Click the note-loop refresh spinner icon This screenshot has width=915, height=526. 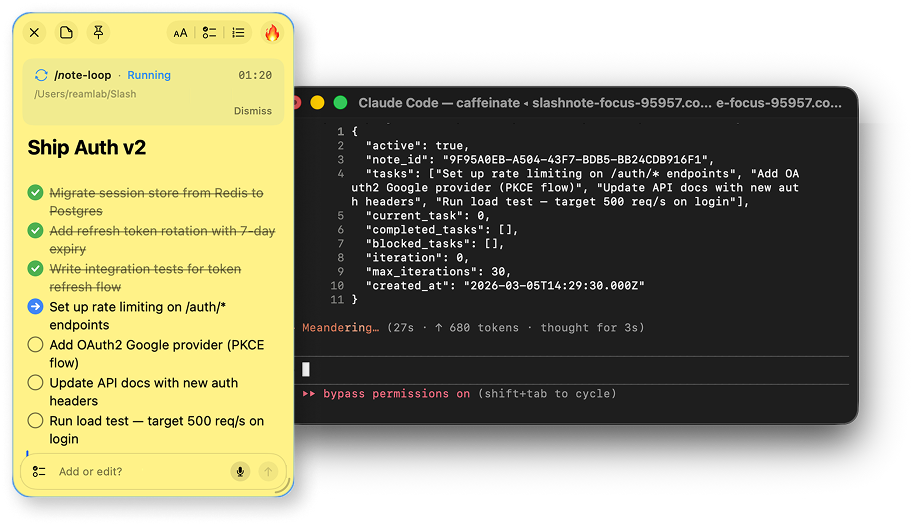[41, 75]
